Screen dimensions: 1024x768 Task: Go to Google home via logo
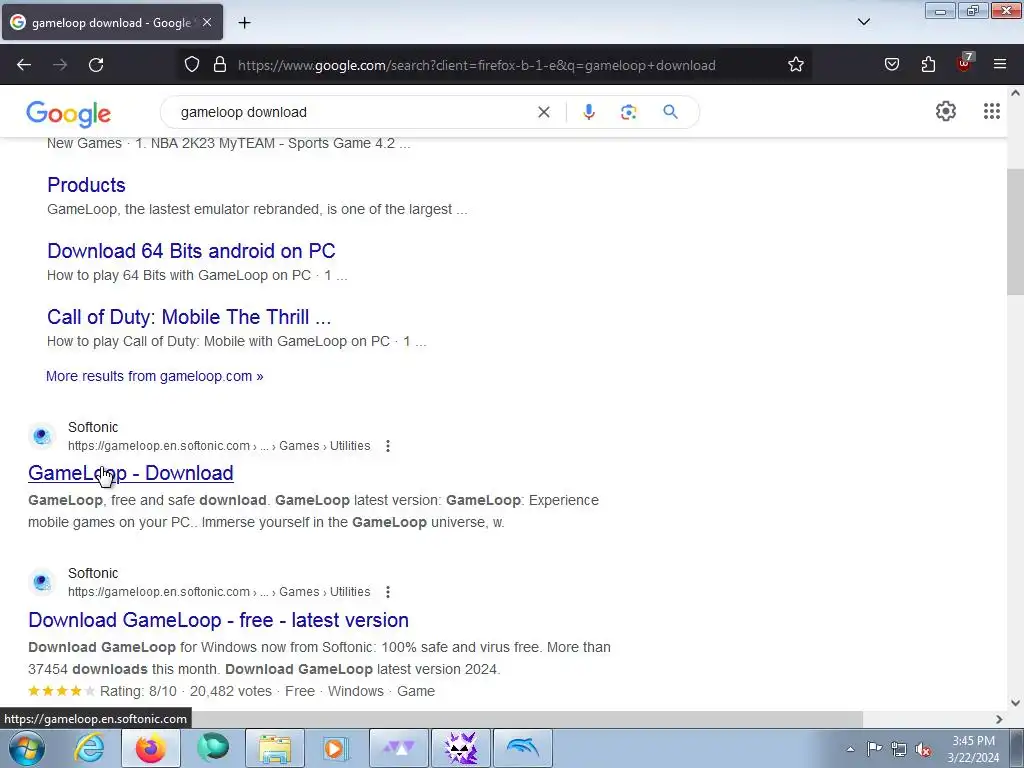(x=69, y=114)
